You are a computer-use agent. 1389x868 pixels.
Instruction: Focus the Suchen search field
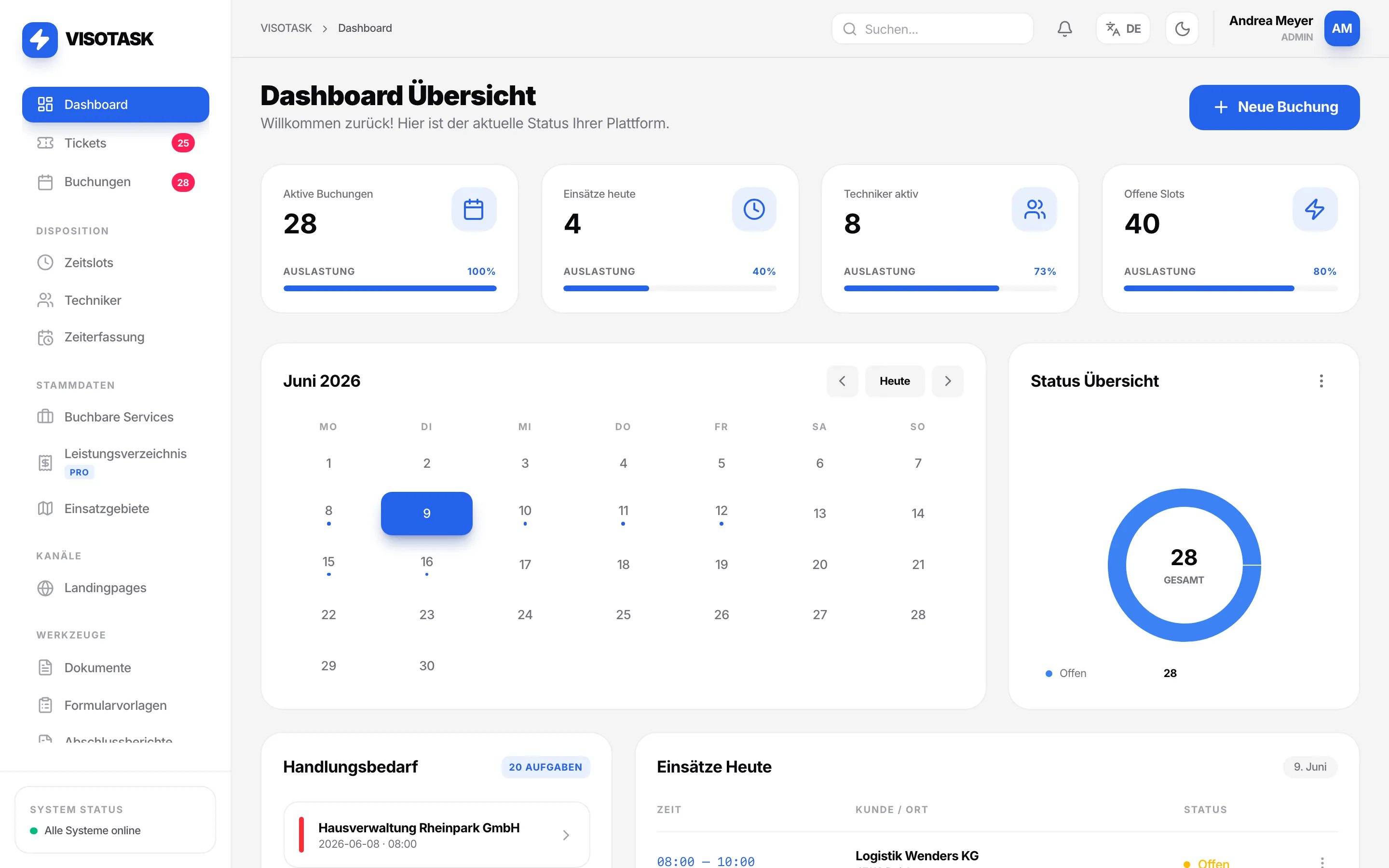click(933, 29)
